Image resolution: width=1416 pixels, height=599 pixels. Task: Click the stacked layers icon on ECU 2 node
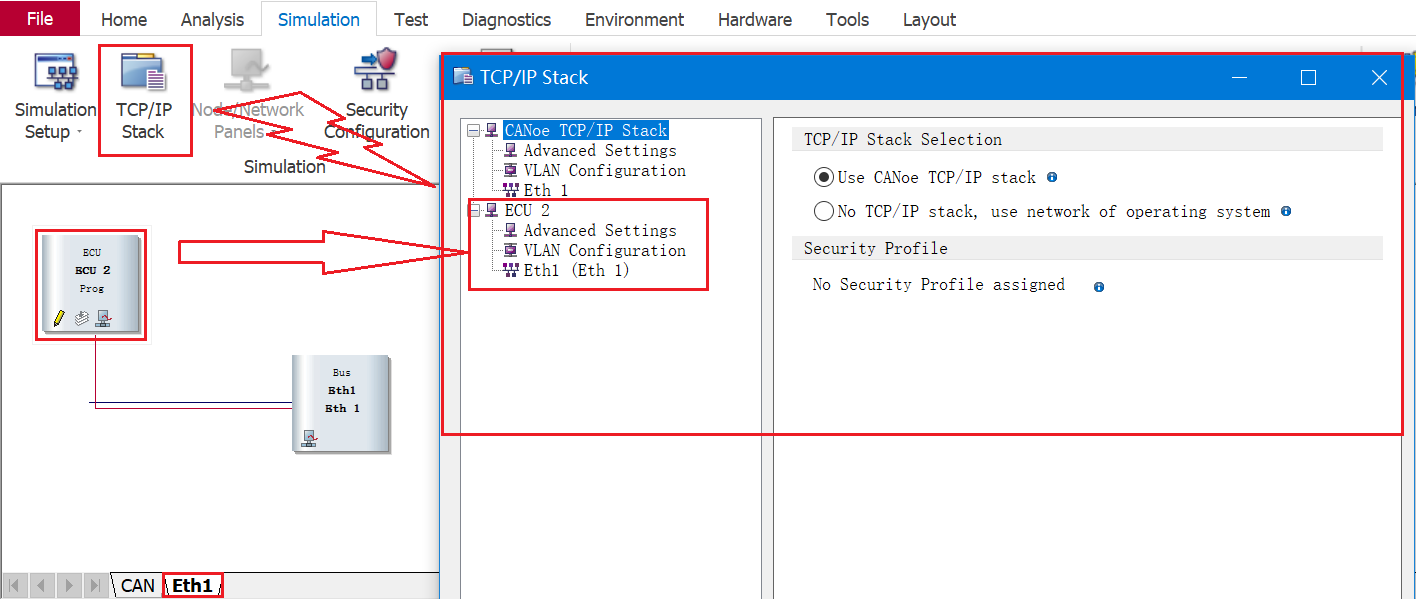click(82, 319)
